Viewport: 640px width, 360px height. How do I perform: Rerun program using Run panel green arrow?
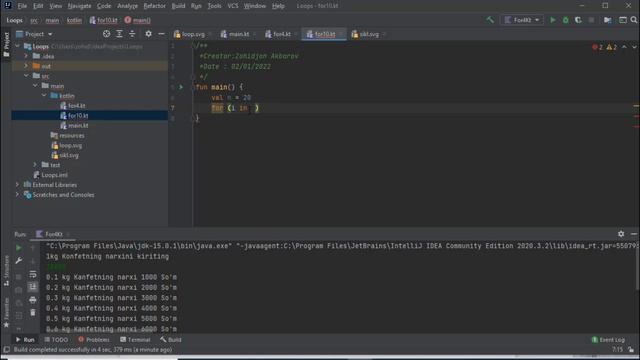[18, 248]
